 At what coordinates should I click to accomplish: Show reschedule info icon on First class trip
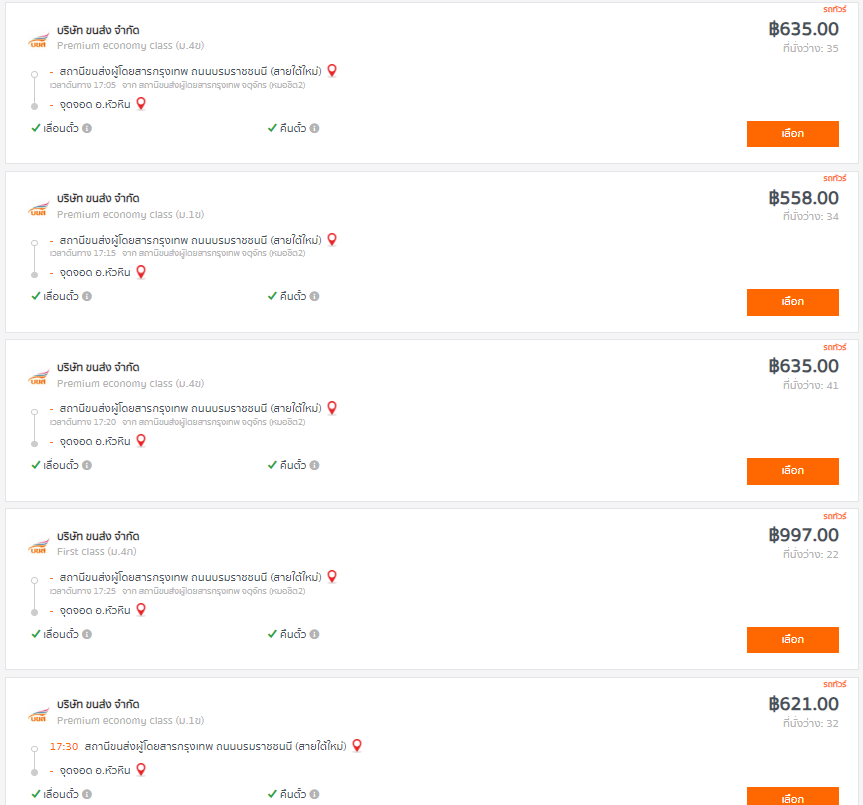[87, 634]
